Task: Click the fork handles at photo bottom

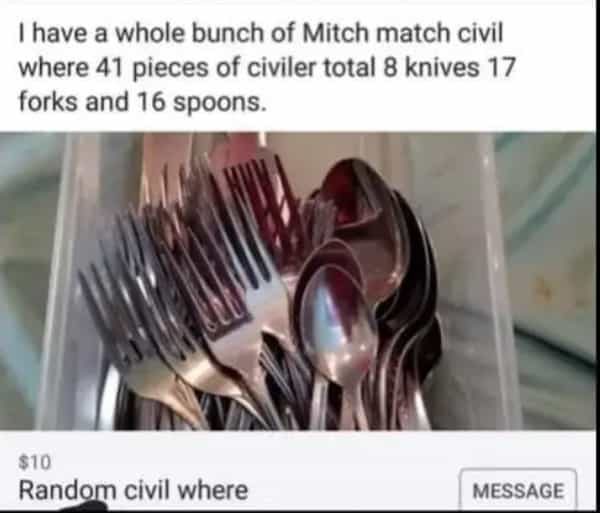Action: pos(214,409)
